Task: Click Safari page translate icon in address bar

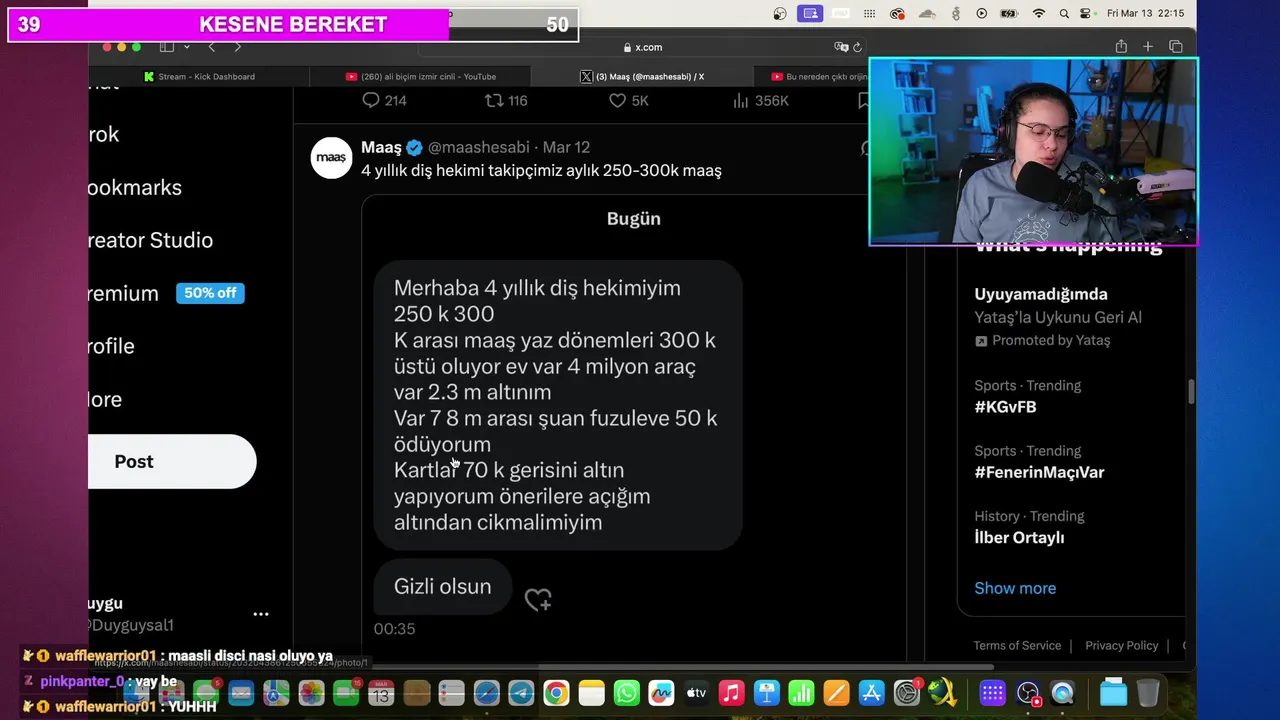Action: pyautogui.click(x=841, y=47)
